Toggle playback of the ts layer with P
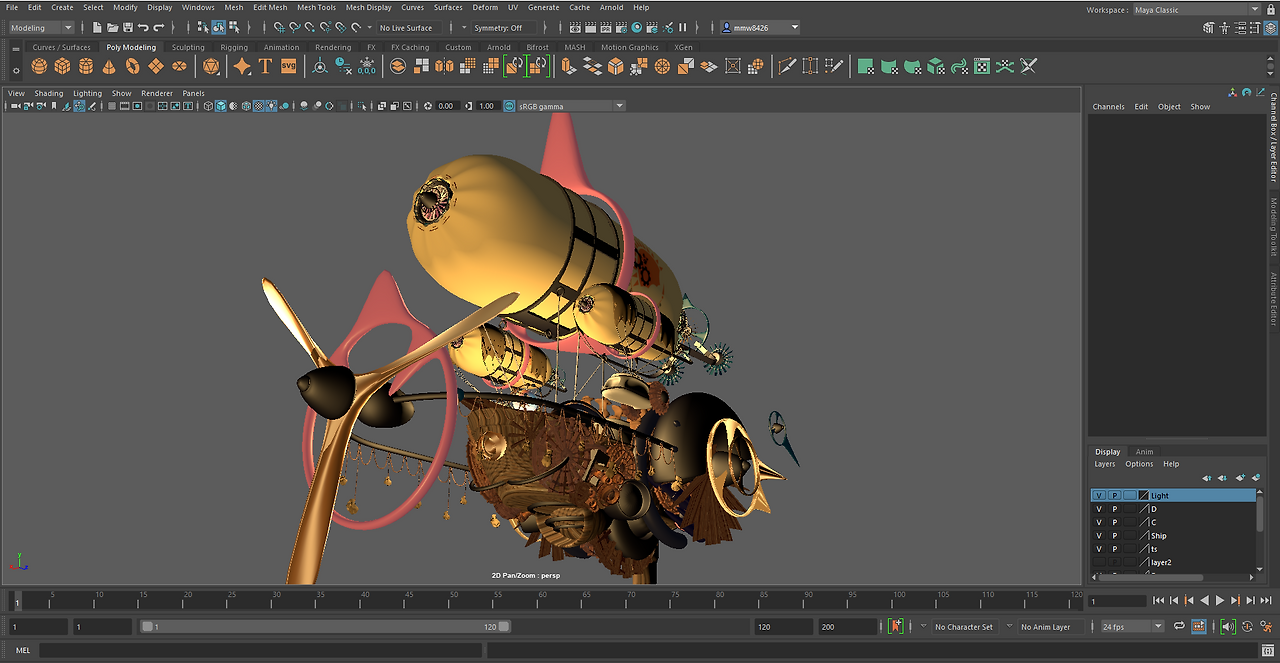1280x663 pixels. 1114,548
